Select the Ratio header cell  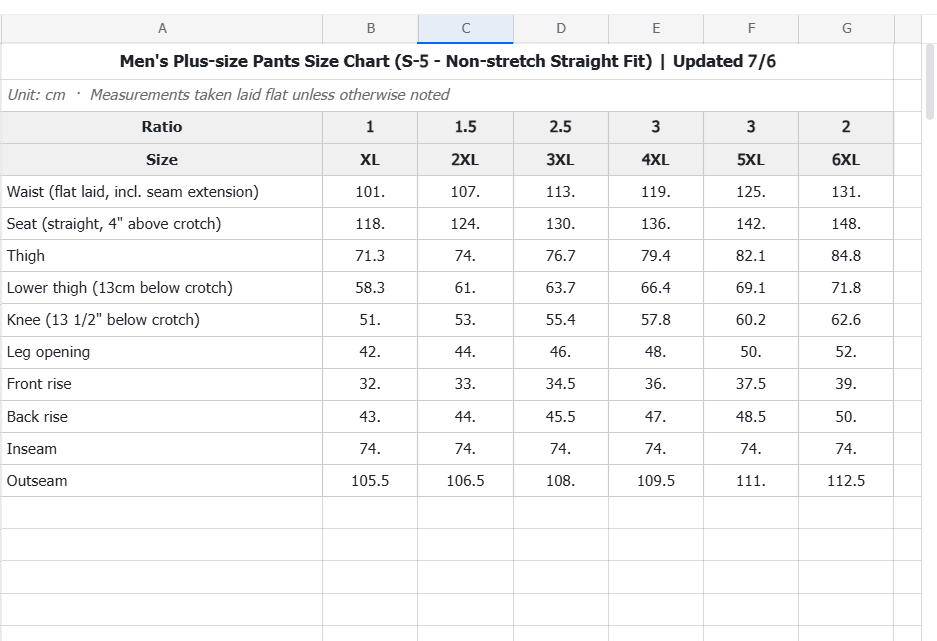click(162, 127)
